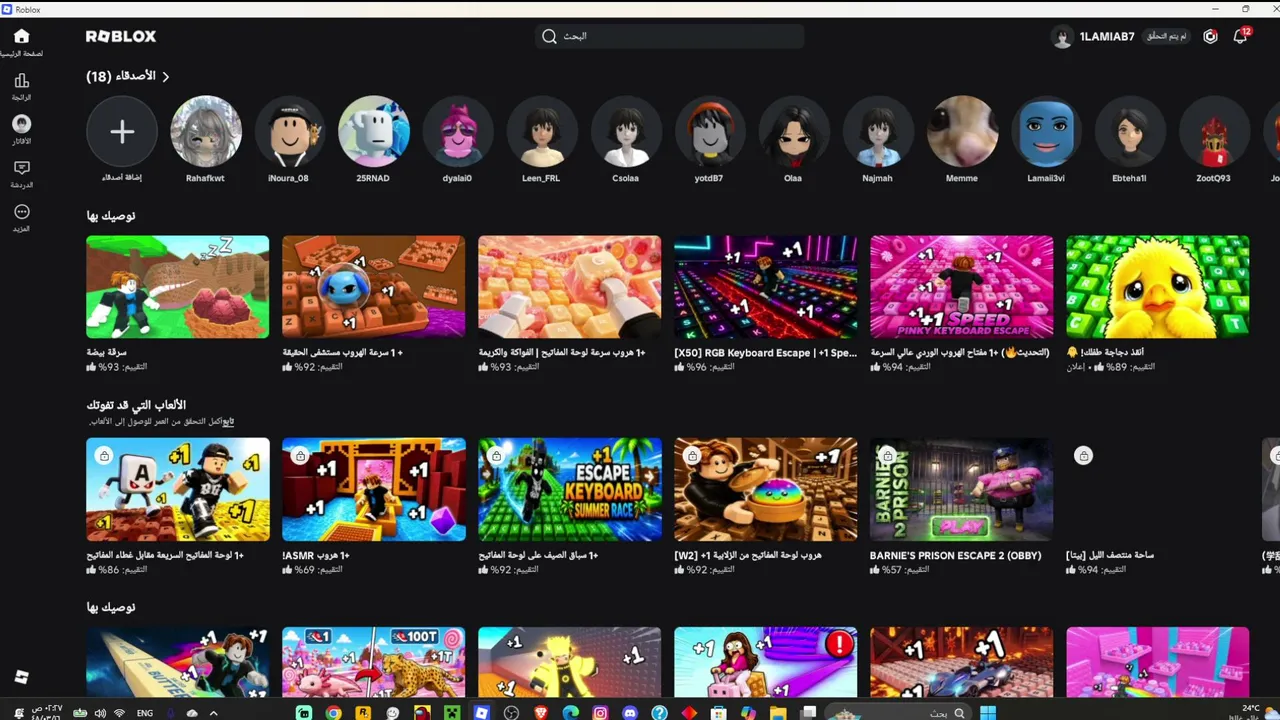Click the title BARNIE'S PRISON ESCAPE 2 (OBBY)

(x=956, y=555)
